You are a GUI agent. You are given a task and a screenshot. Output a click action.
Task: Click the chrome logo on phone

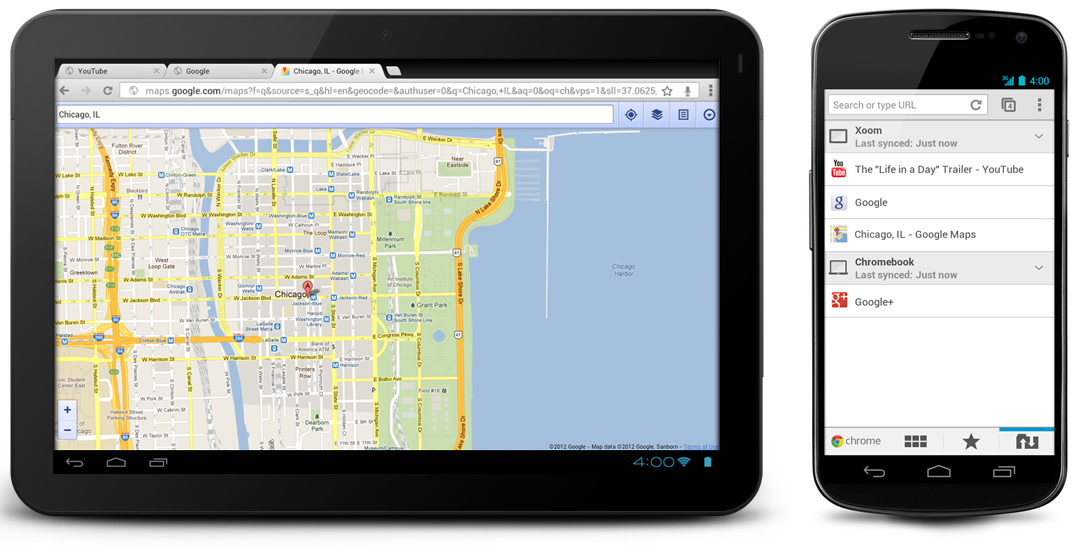pyautogui.click(x=856, y=441)
